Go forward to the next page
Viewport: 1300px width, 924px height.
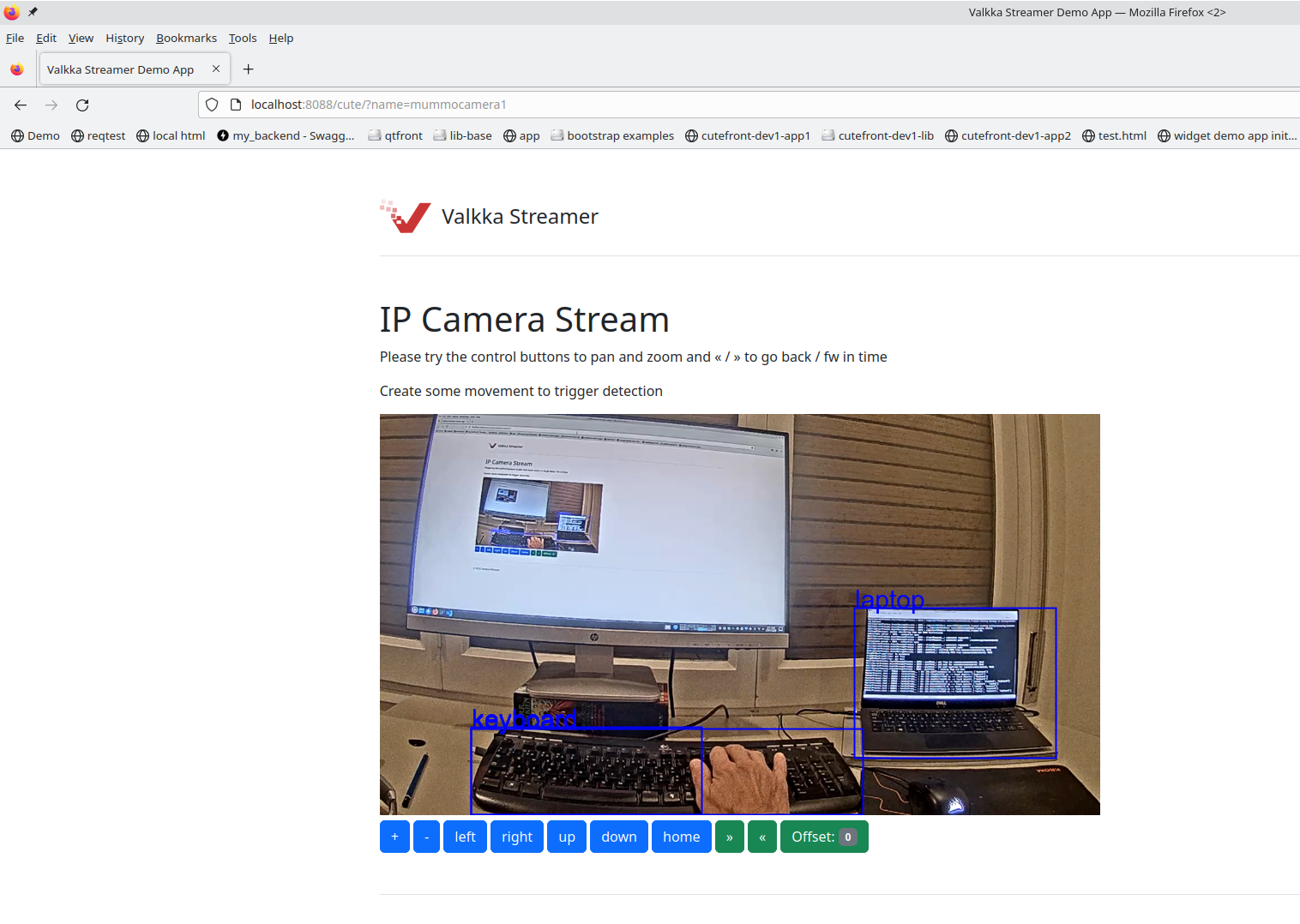click(51, 105)
